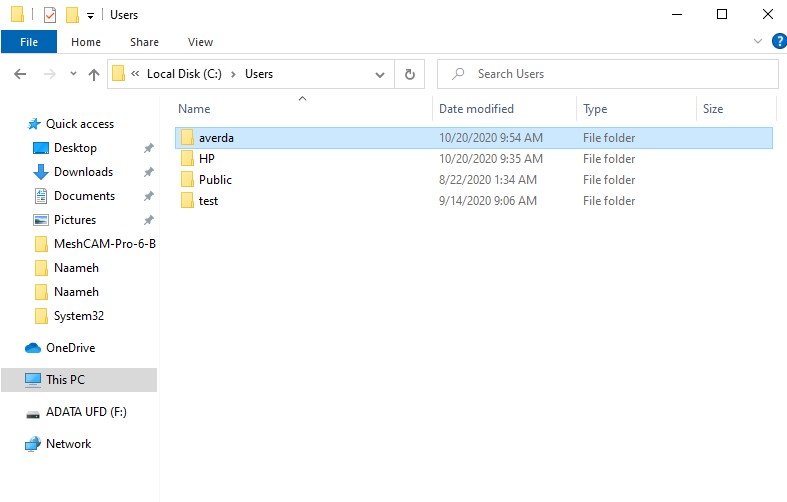Click the pin icon beside Documents
787x502 pixels.
pos(149,196)
